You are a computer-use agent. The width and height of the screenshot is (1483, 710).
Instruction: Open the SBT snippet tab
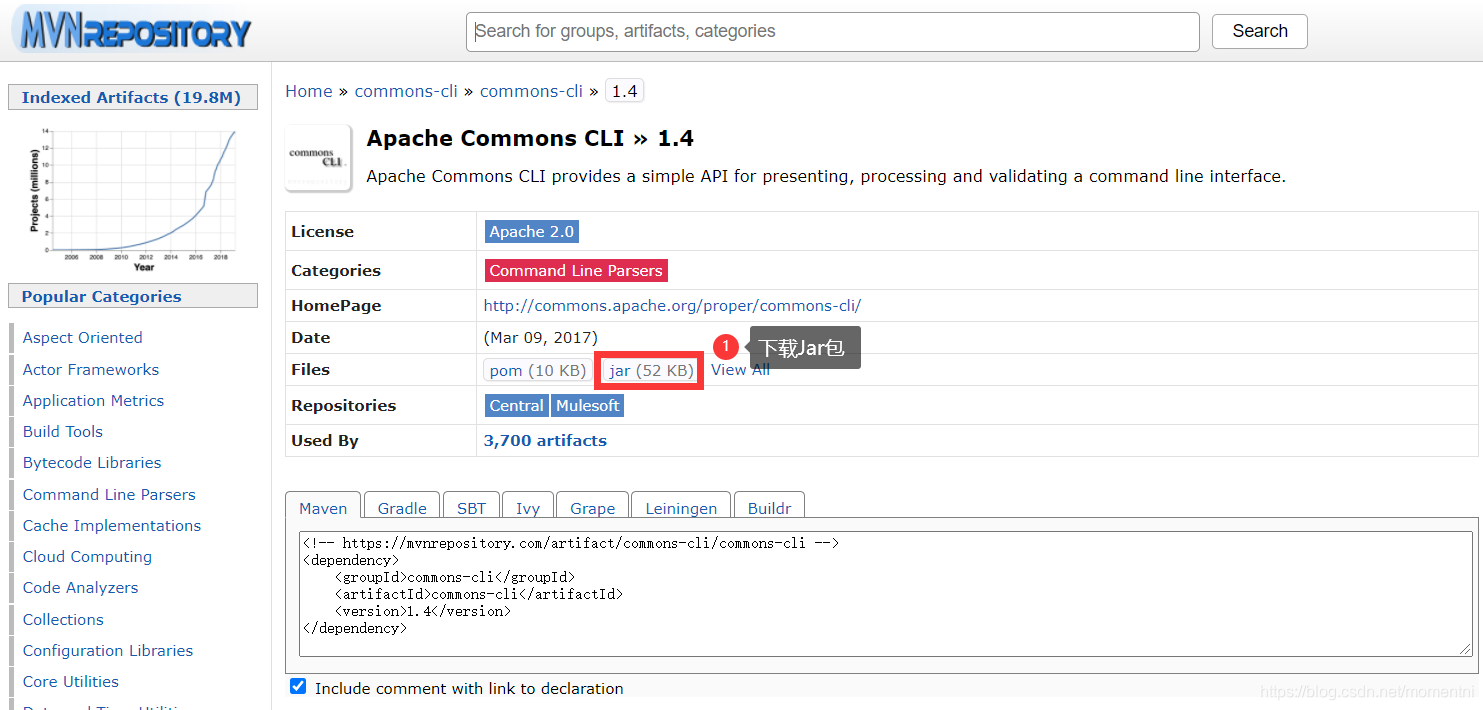471,508
